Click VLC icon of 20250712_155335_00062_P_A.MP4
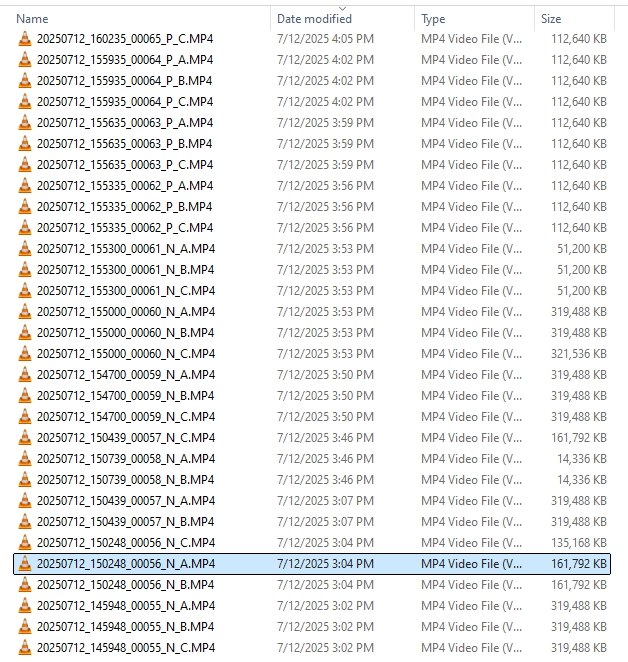The height and width of the screenshot is (662, 628). (25, 186)
